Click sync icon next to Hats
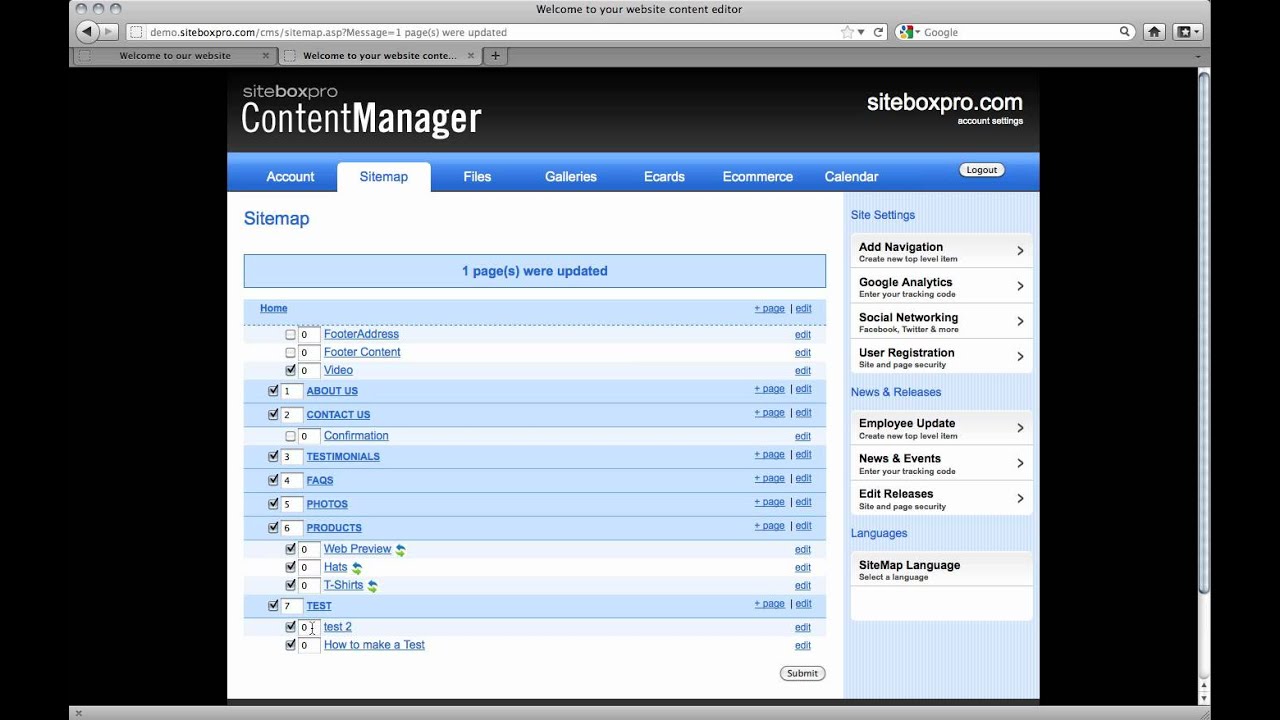 (357, 568)
